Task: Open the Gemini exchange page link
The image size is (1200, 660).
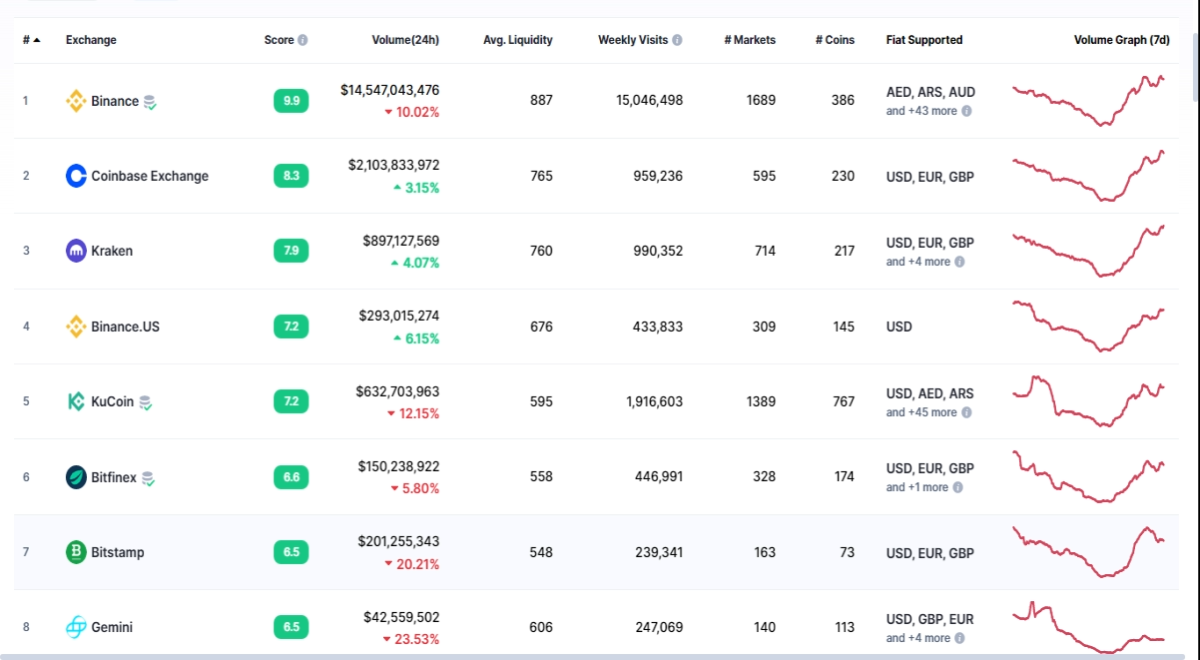Action: pyautogui.click(x=112, y=627)
